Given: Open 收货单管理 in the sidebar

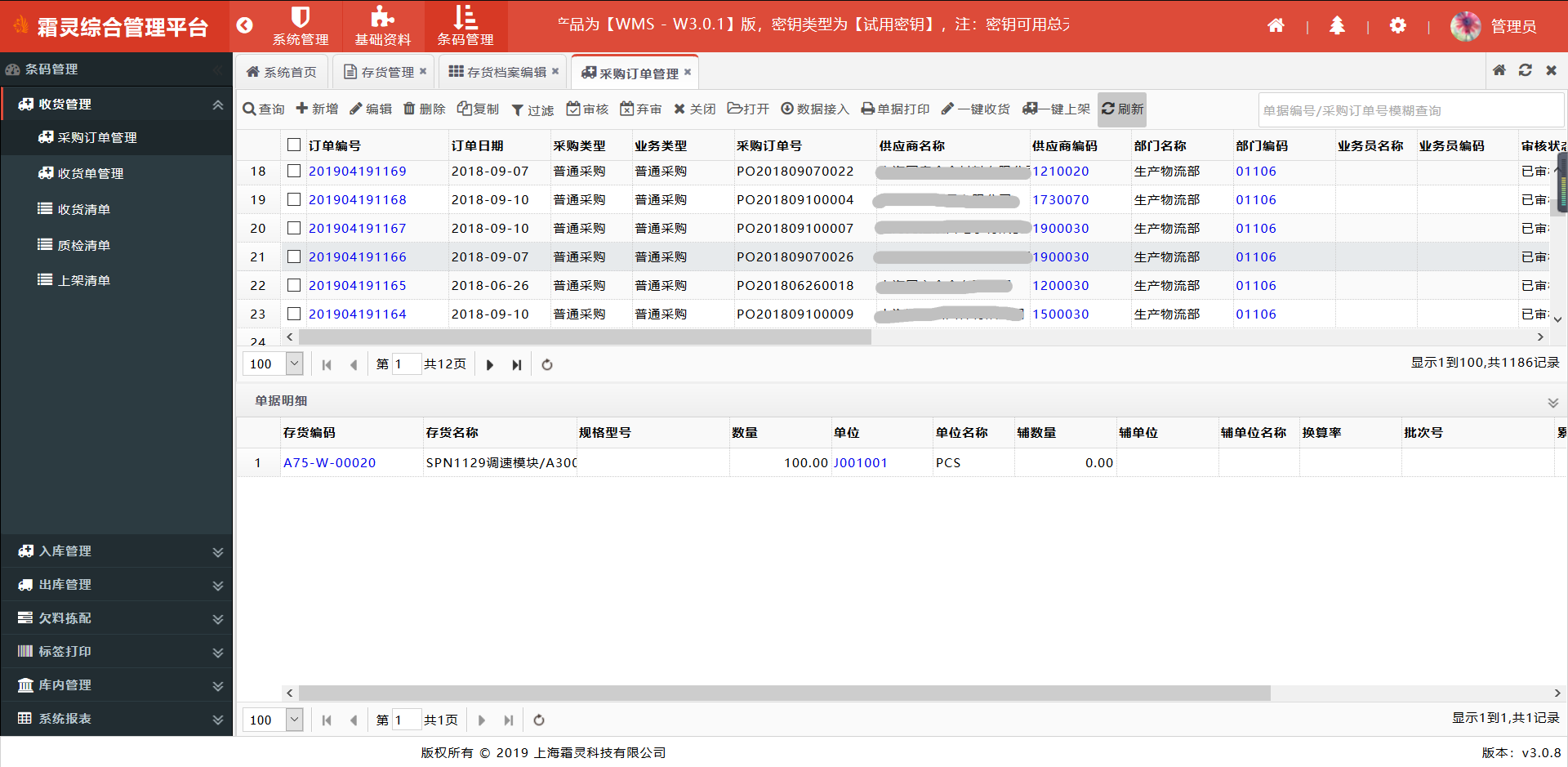Looking at the screenshot, I should pyautogui.click(x=91, y=174).
